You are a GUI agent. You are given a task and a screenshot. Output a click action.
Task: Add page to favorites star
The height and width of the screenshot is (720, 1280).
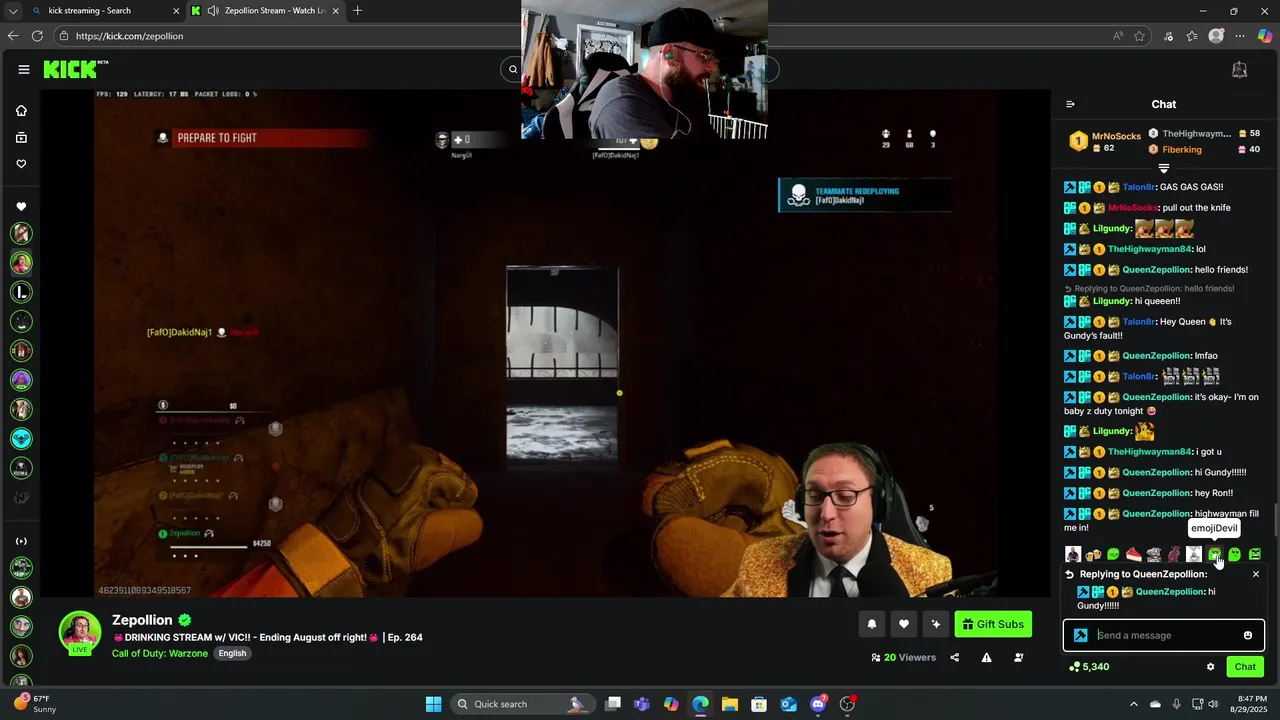(1139, 36)
